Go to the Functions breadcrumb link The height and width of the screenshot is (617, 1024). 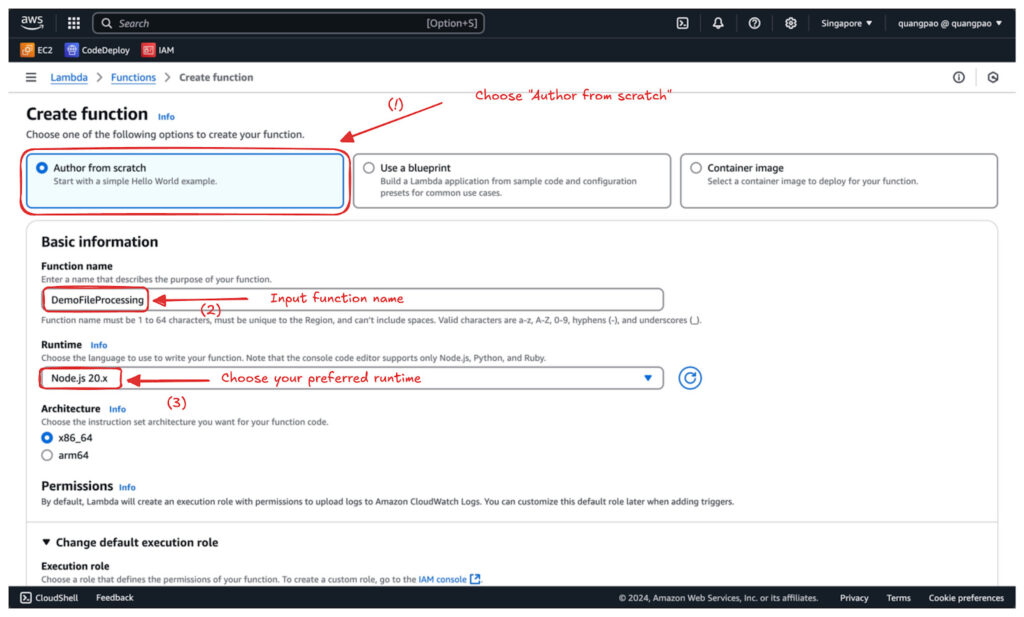[x=133, y=77]
